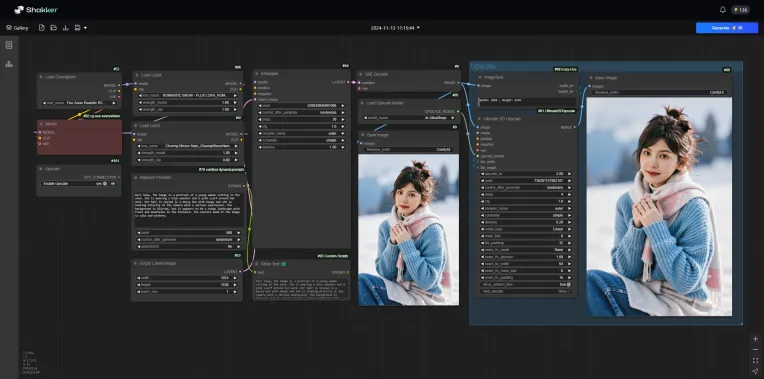Open workflow folder icon in toolbar
This screenshot has width=764, height=379.
coord(54,28)
